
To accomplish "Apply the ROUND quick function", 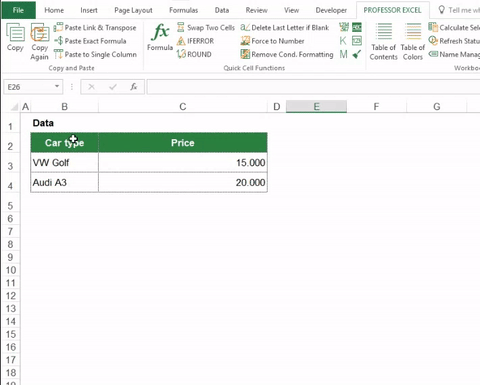I will pyautogui.click(x=194, y=54).
